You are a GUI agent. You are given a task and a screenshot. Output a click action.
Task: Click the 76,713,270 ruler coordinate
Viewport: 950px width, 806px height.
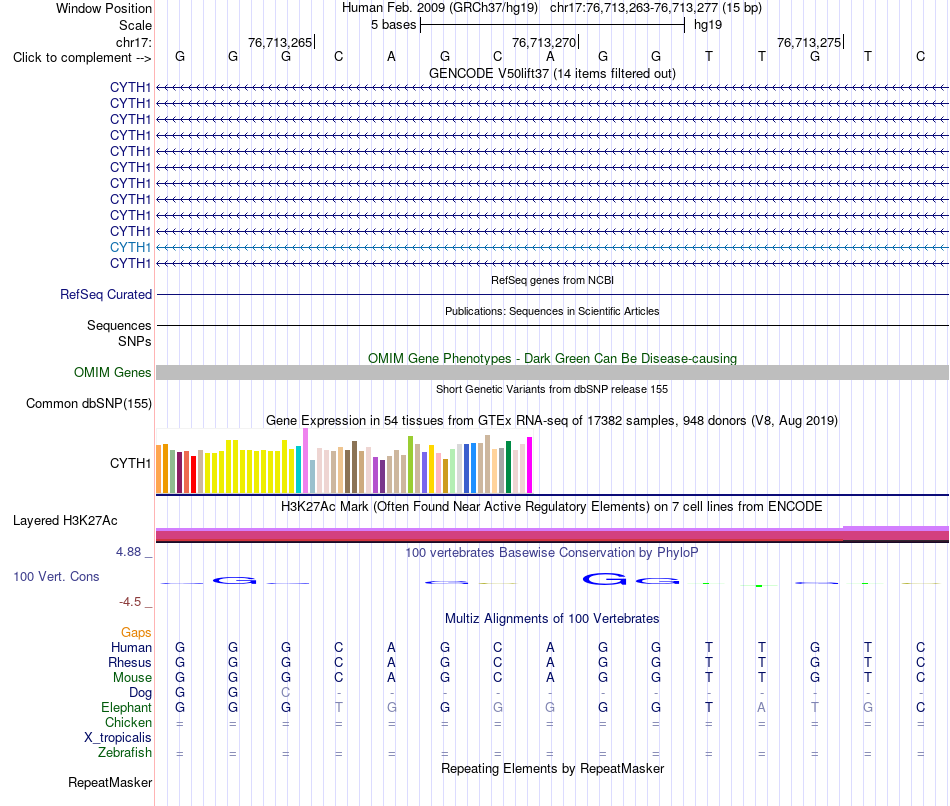click(x=544, y=42)
